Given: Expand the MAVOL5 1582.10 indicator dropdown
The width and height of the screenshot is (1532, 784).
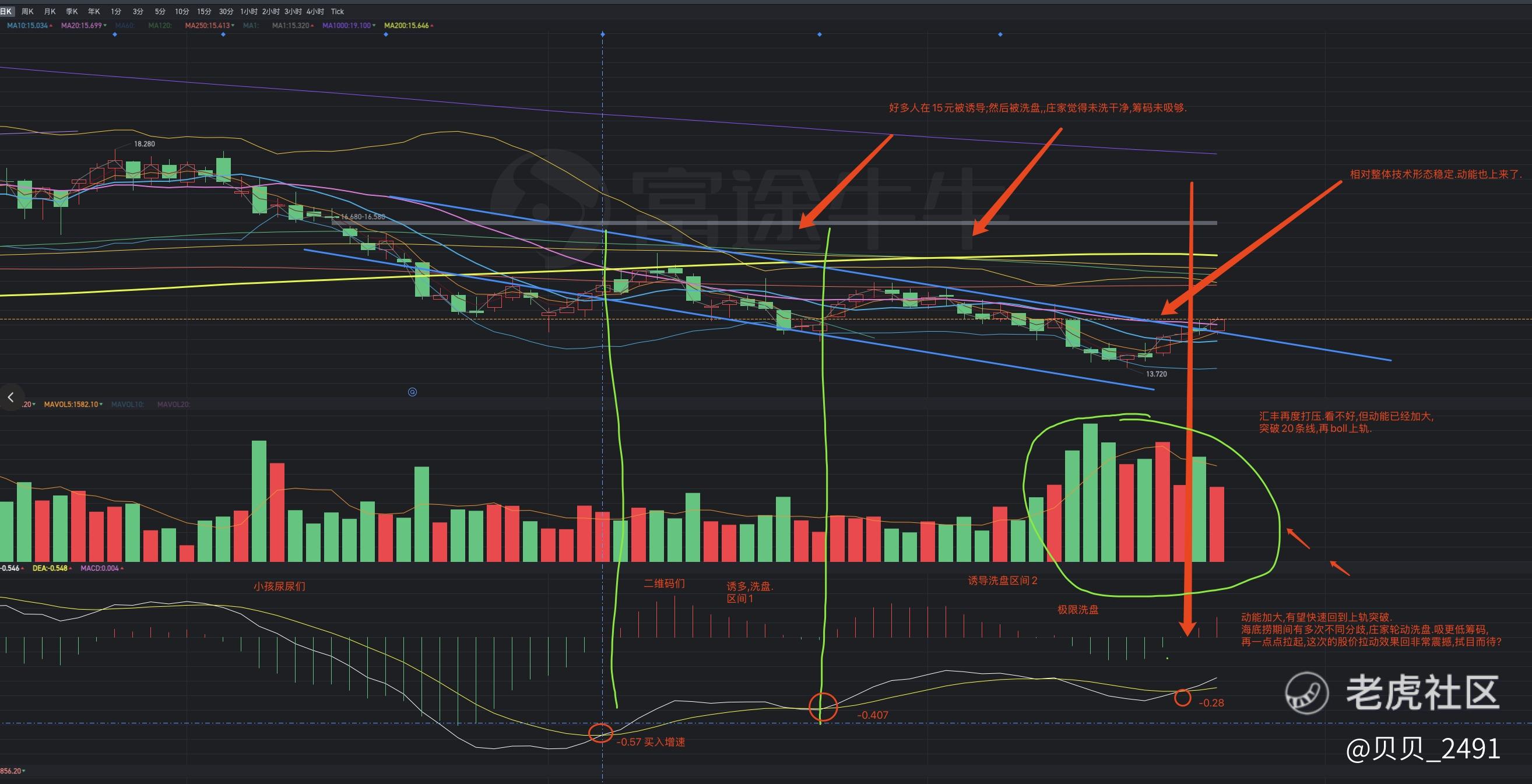Looking at the screenshot, I should click(101, 405).
